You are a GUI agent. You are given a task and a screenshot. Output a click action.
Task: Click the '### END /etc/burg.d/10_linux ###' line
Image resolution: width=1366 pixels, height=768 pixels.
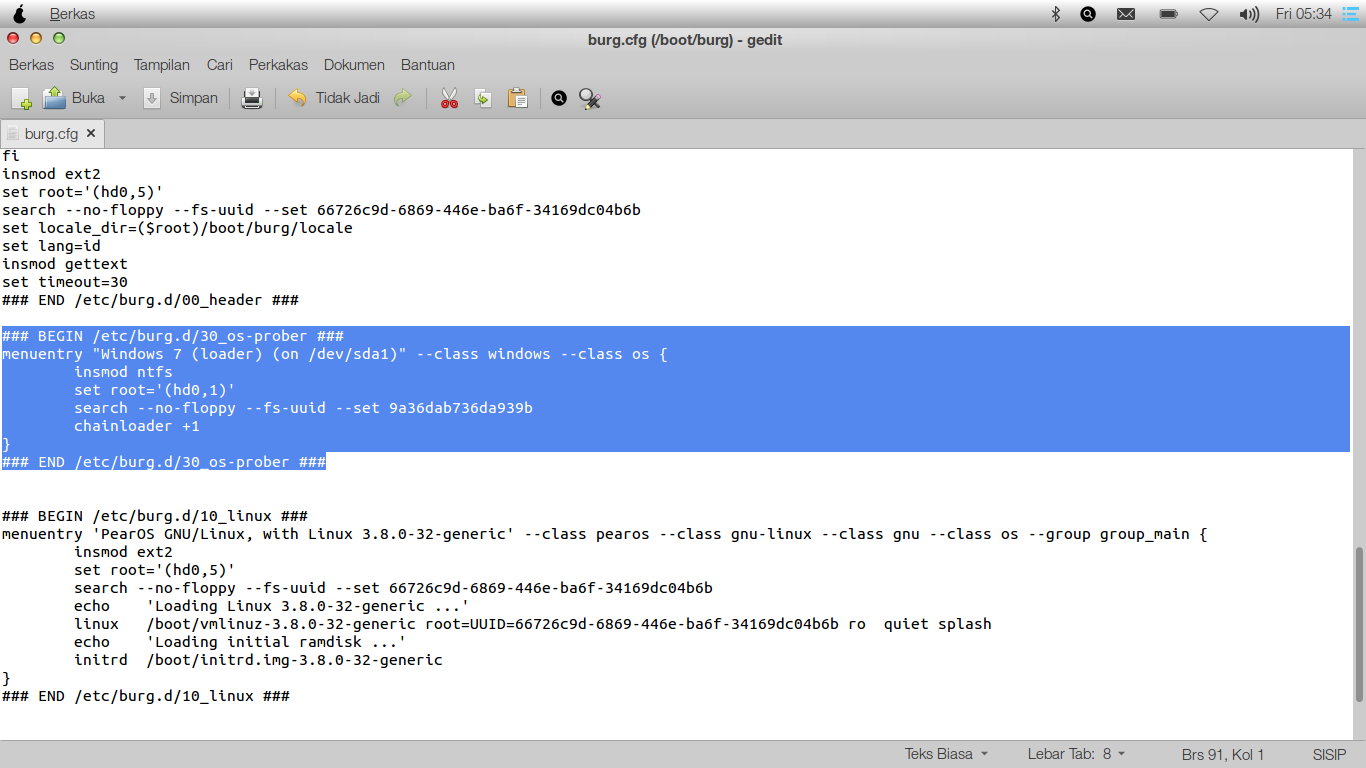146,696
